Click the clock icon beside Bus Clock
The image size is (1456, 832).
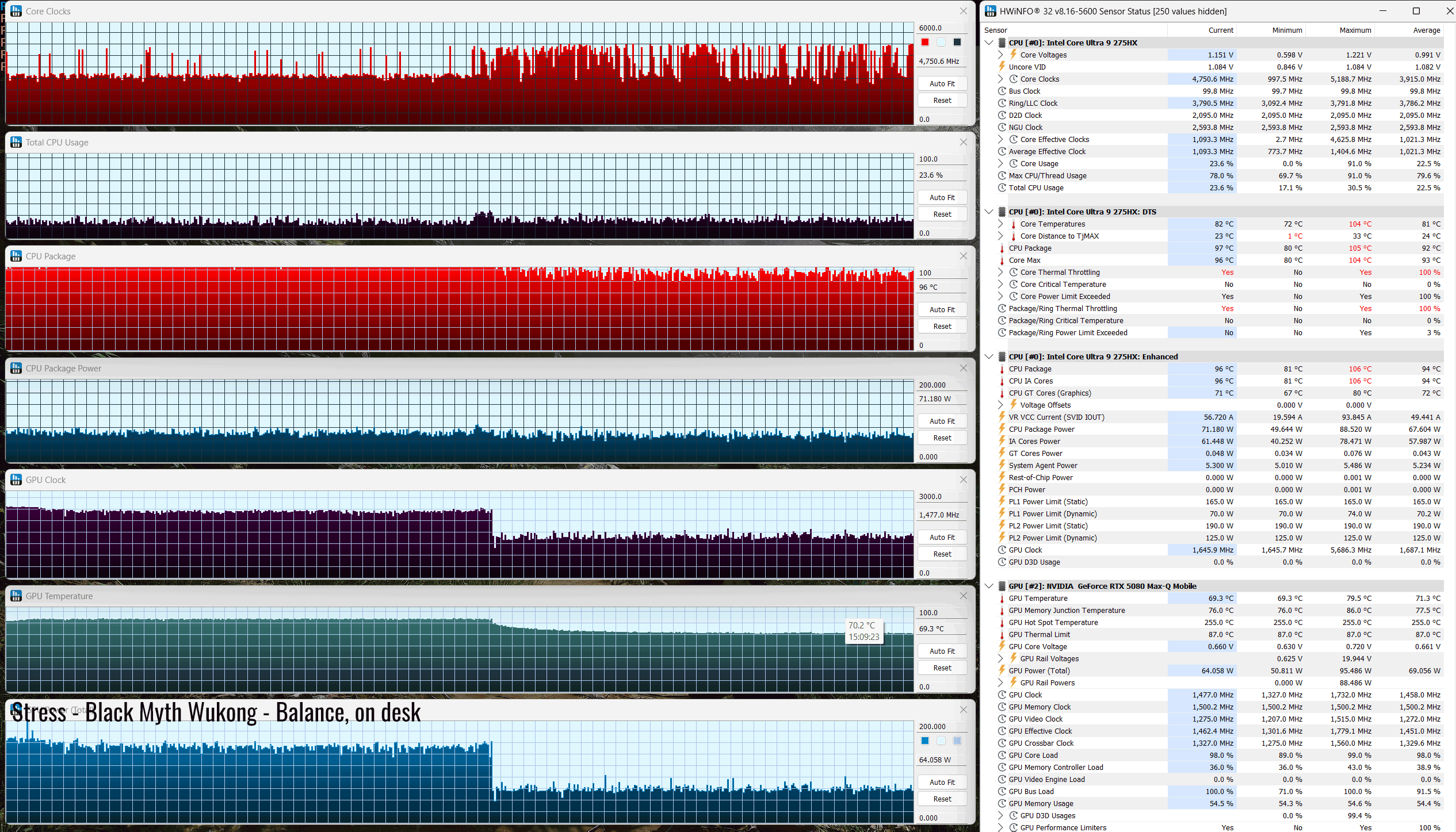tap(1002, 91)
